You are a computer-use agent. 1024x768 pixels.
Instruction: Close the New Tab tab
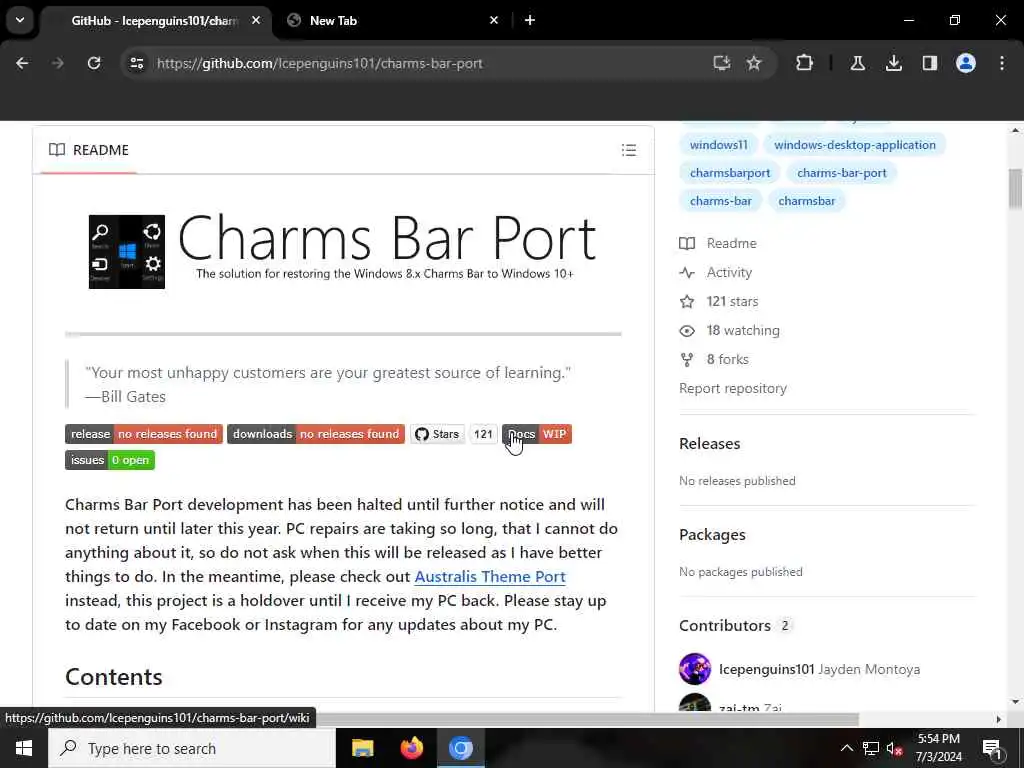tap(494, 20)
